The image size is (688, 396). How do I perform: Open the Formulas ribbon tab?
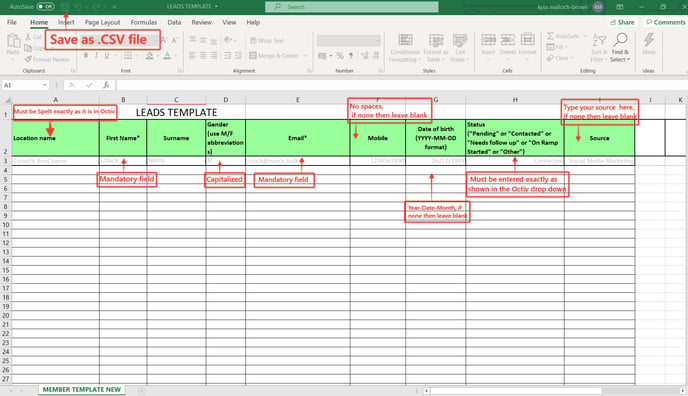pyautogui.click(x=143, y=22)
